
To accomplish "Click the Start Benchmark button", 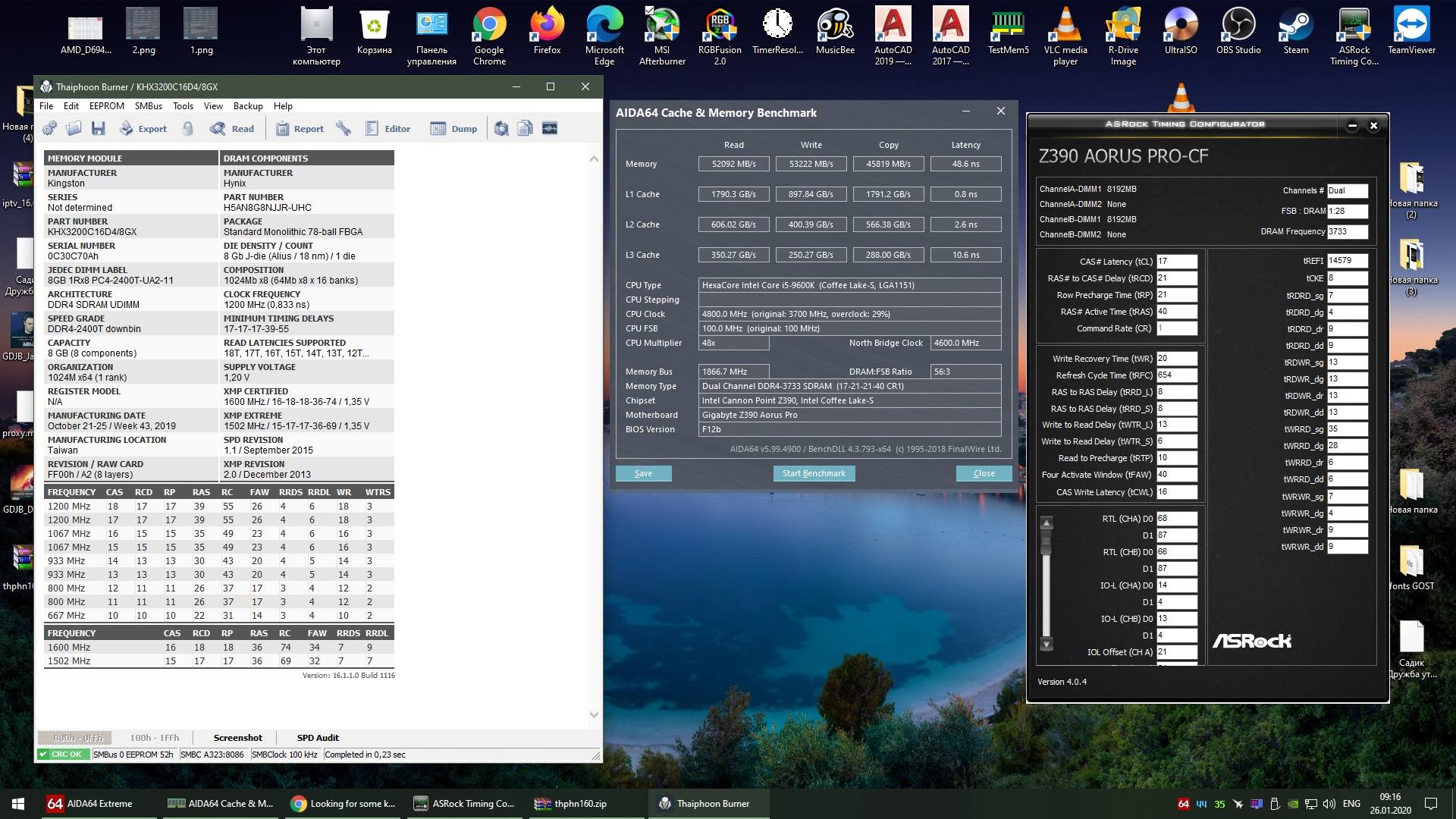I will (814, 473).
